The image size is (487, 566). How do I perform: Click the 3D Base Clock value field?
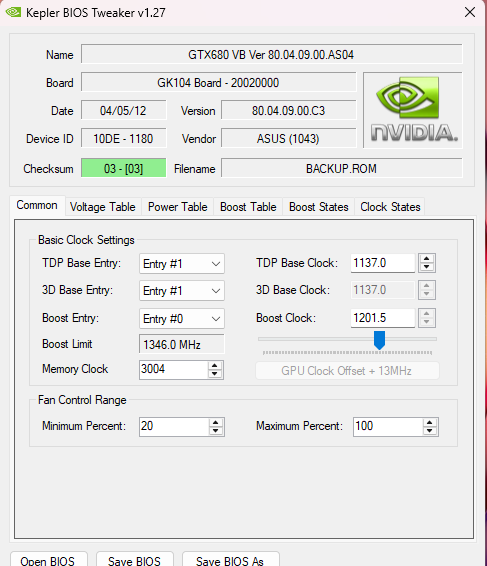(x=383, y=290)
